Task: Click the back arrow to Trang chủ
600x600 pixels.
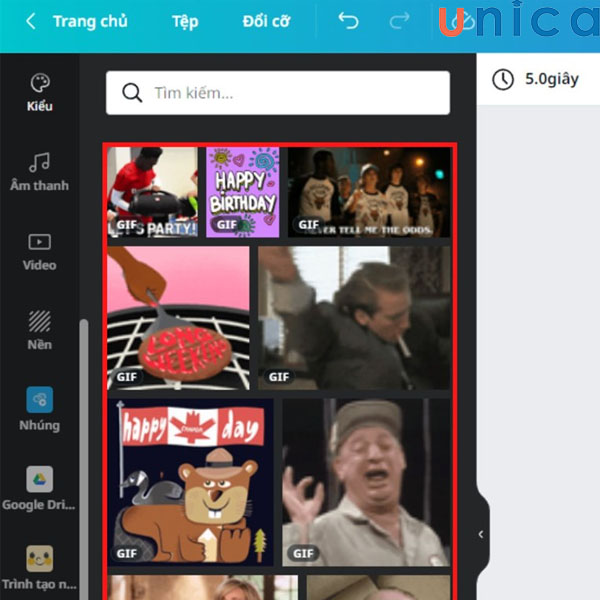Action: 31,21
